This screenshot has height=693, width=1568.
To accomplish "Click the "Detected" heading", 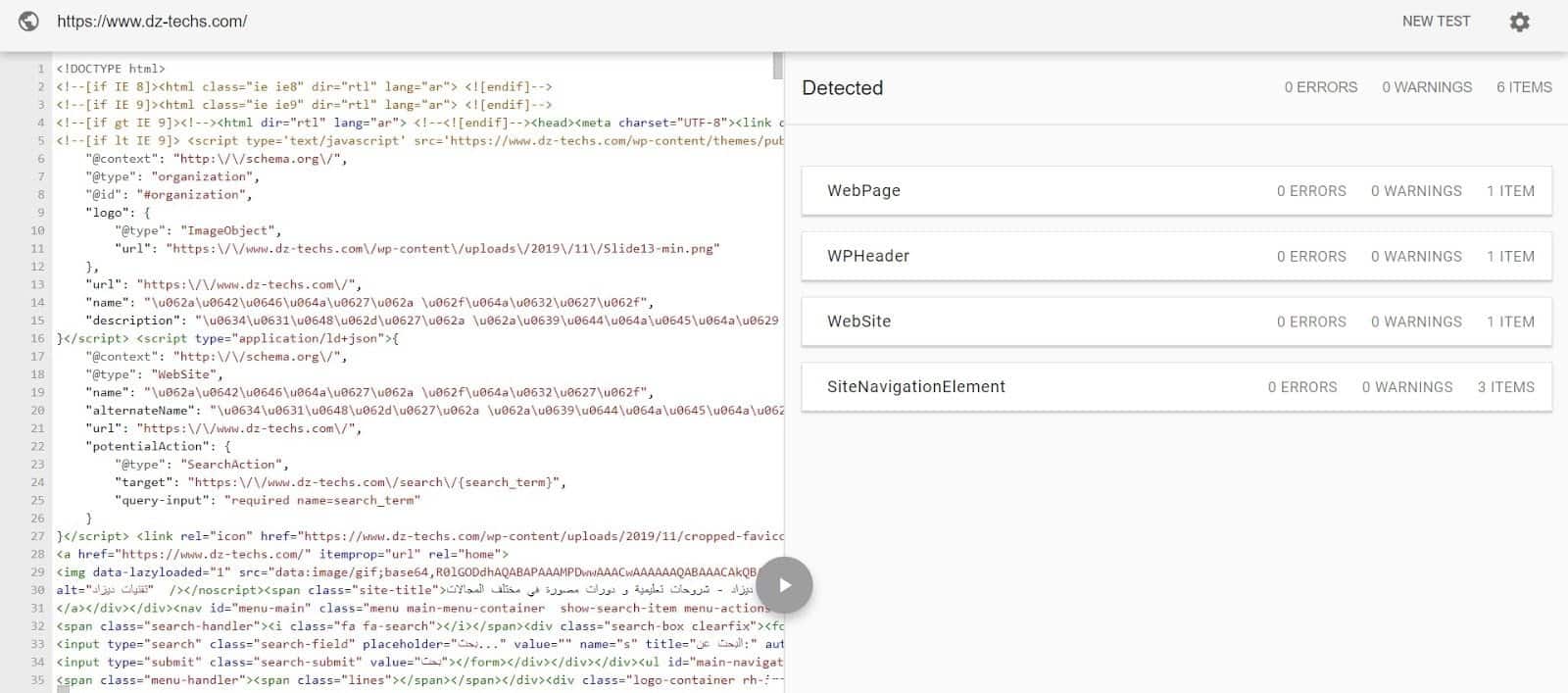I will tap(842, 87).
